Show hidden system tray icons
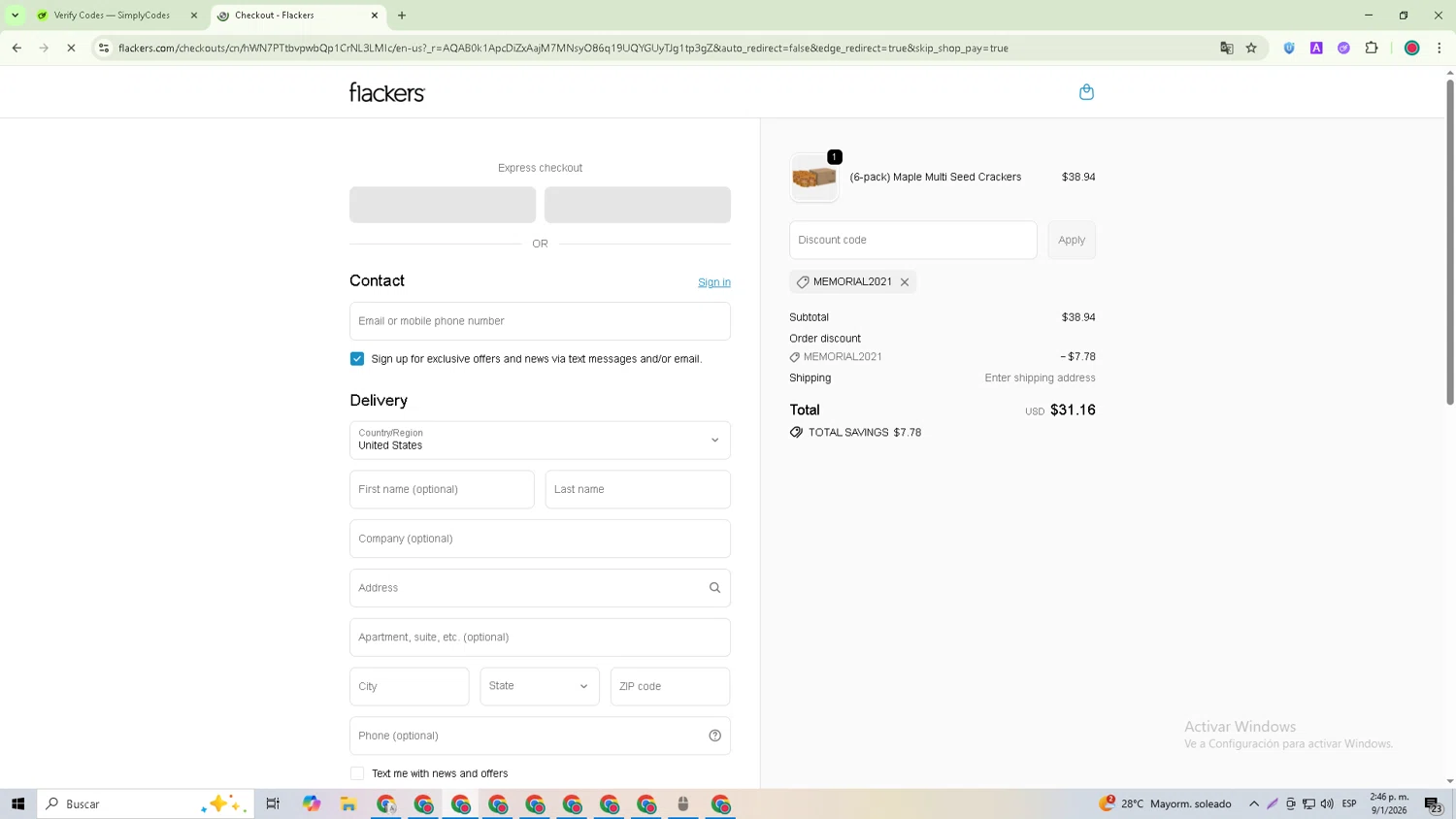1456x819 pixels. click(1254, 803)
